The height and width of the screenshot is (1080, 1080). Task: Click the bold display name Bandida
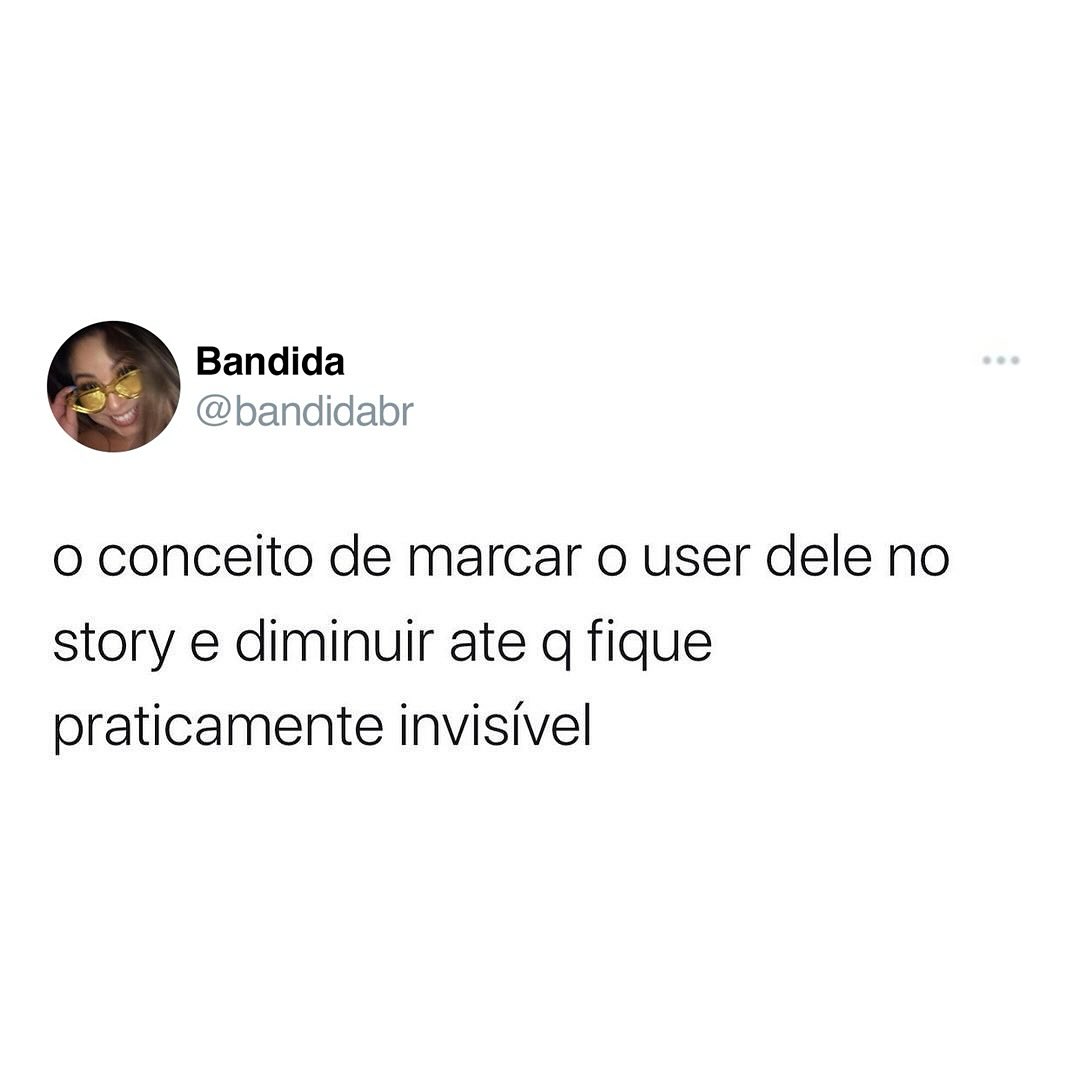pyautogui.click(x=270, y=362)
